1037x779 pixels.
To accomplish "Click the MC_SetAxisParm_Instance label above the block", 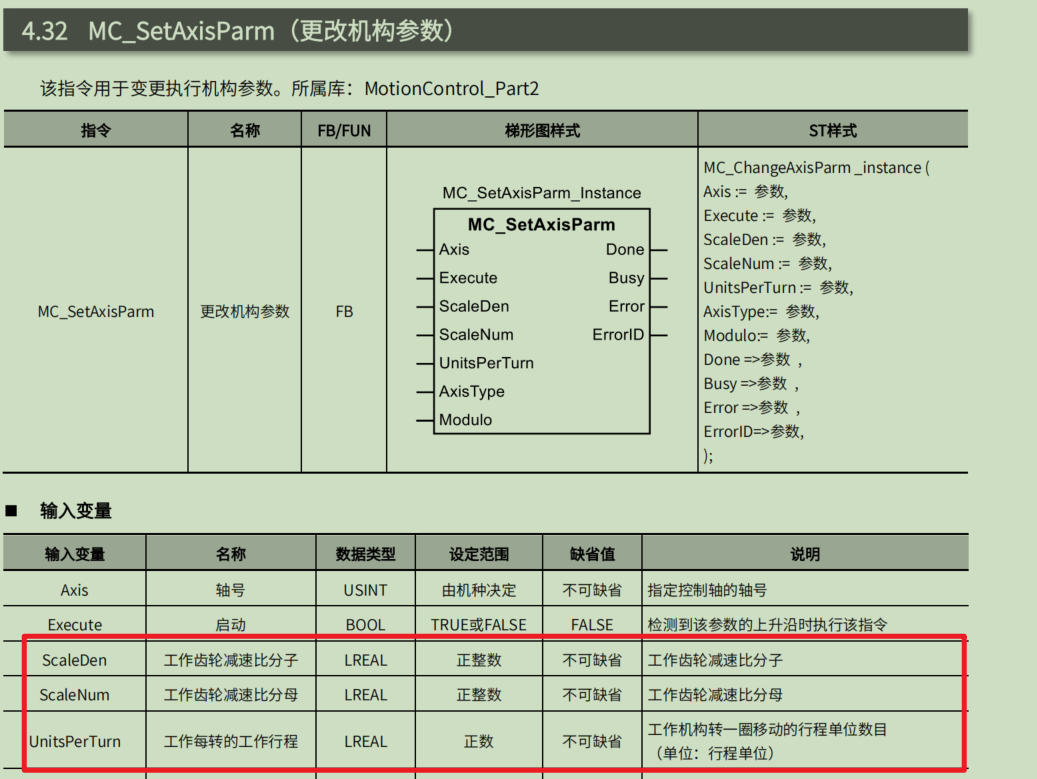I will point(541,193).
